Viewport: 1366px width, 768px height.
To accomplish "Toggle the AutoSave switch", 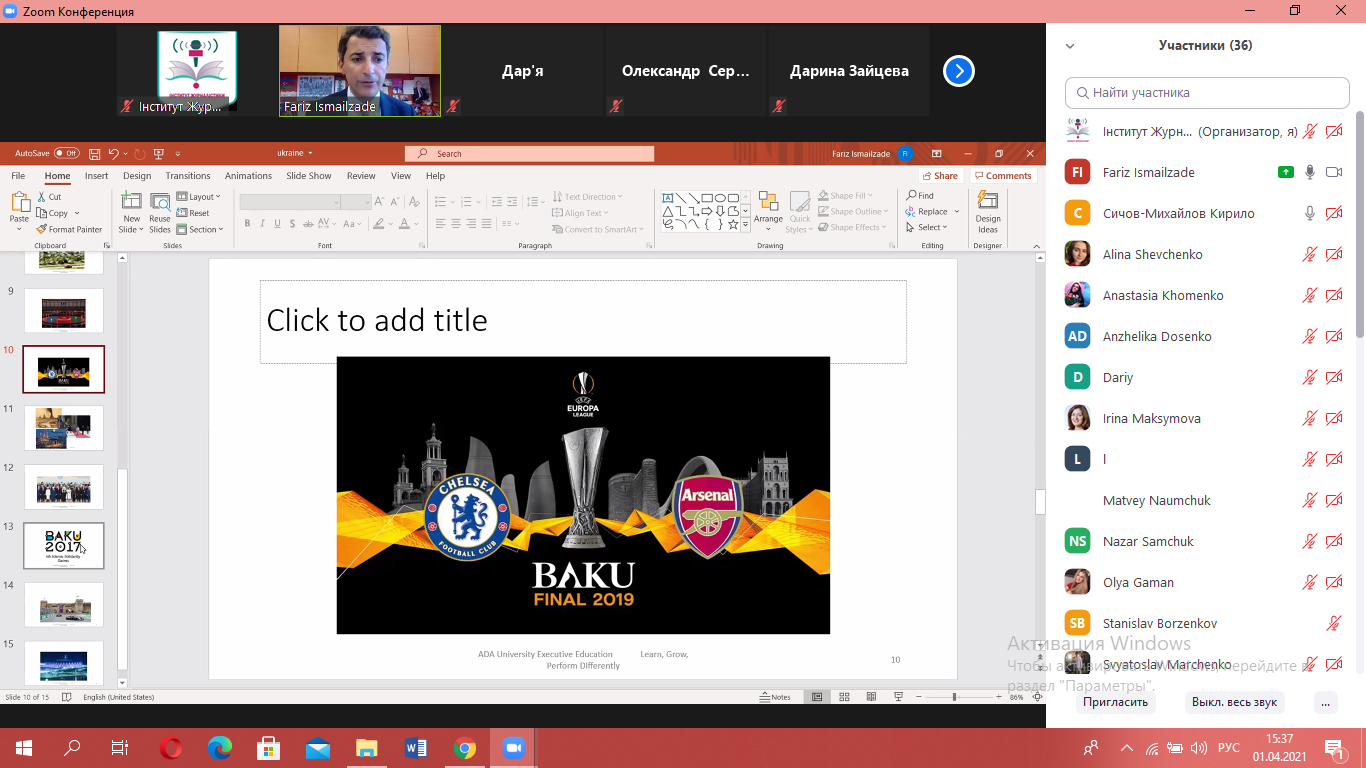I will click(x=66, y=153).
